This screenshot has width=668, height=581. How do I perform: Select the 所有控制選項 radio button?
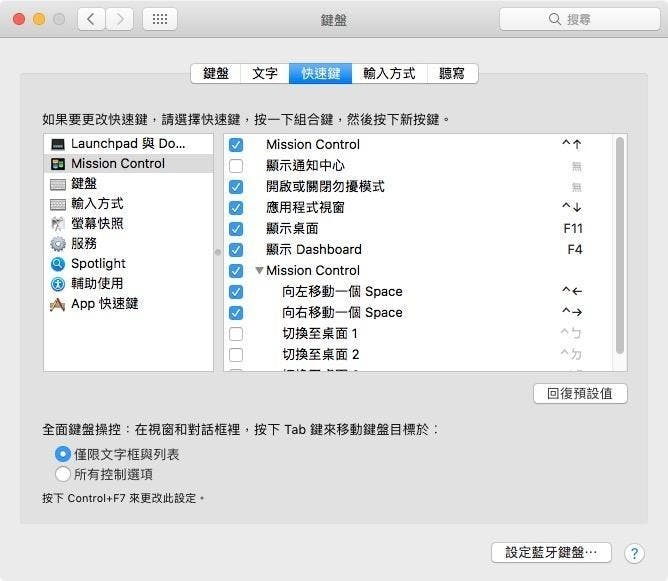coord(63,474)
